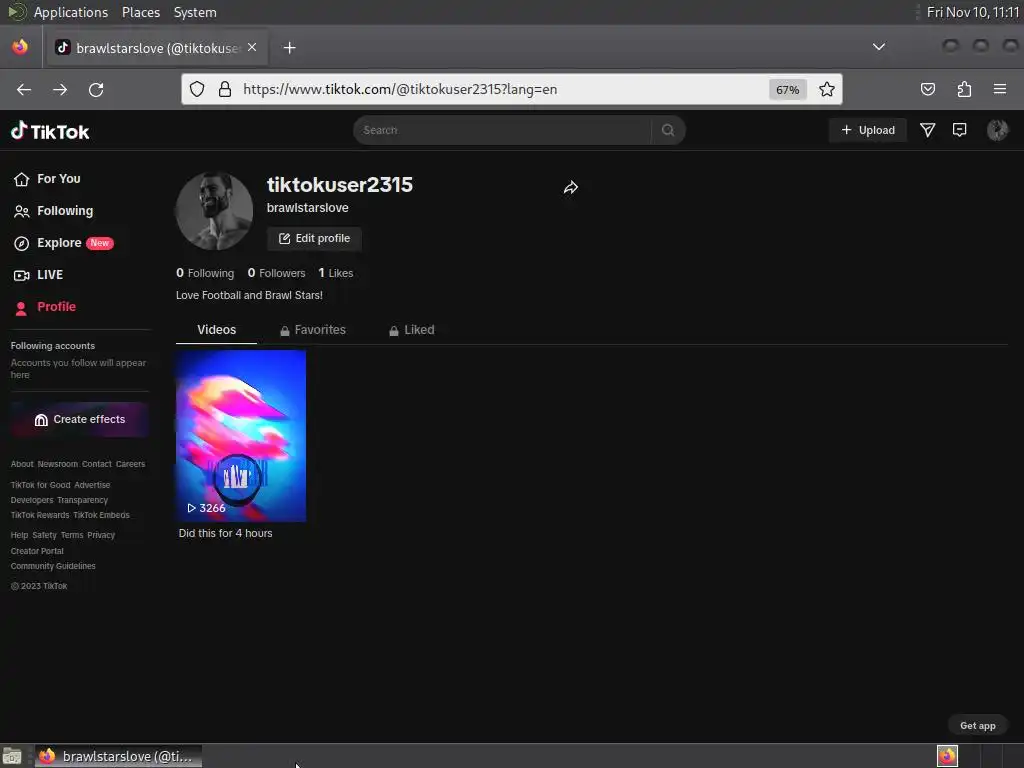Open the For You feed
Screen dimensions: 1024x768
(x=47, y=179)
